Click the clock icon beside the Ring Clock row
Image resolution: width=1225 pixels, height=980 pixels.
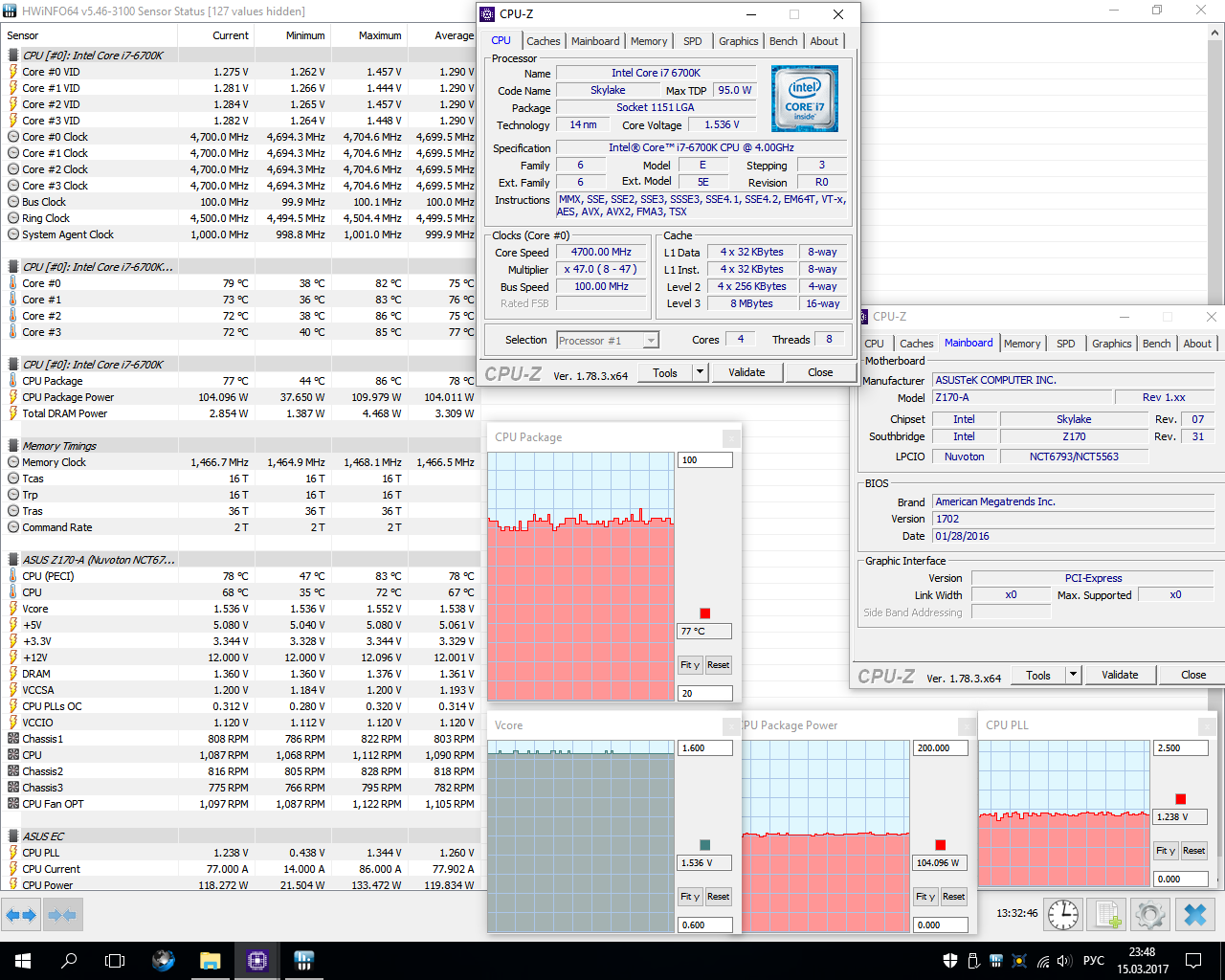tap(12, 218)
